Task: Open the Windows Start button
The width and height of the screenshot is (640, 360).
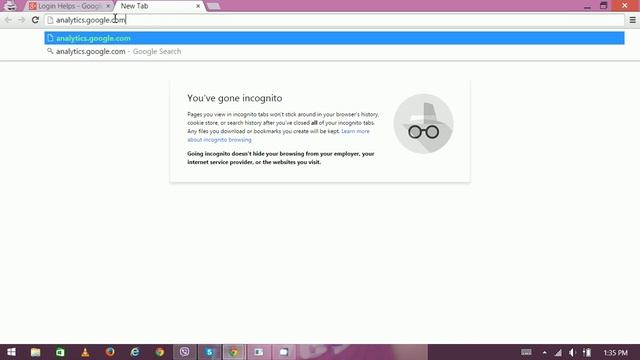Action: pos(11,352)
